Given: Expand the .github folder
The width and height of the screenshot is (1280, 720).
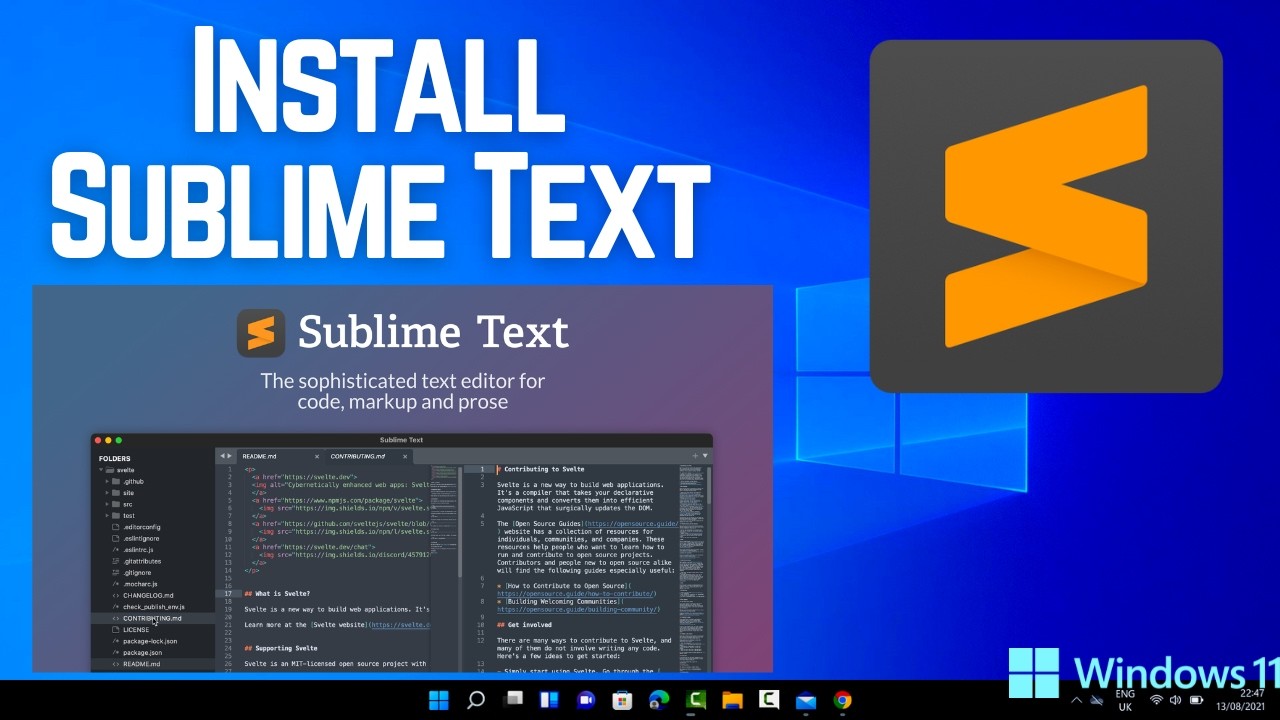Looking at the screenshot, I should pos(107,481).
